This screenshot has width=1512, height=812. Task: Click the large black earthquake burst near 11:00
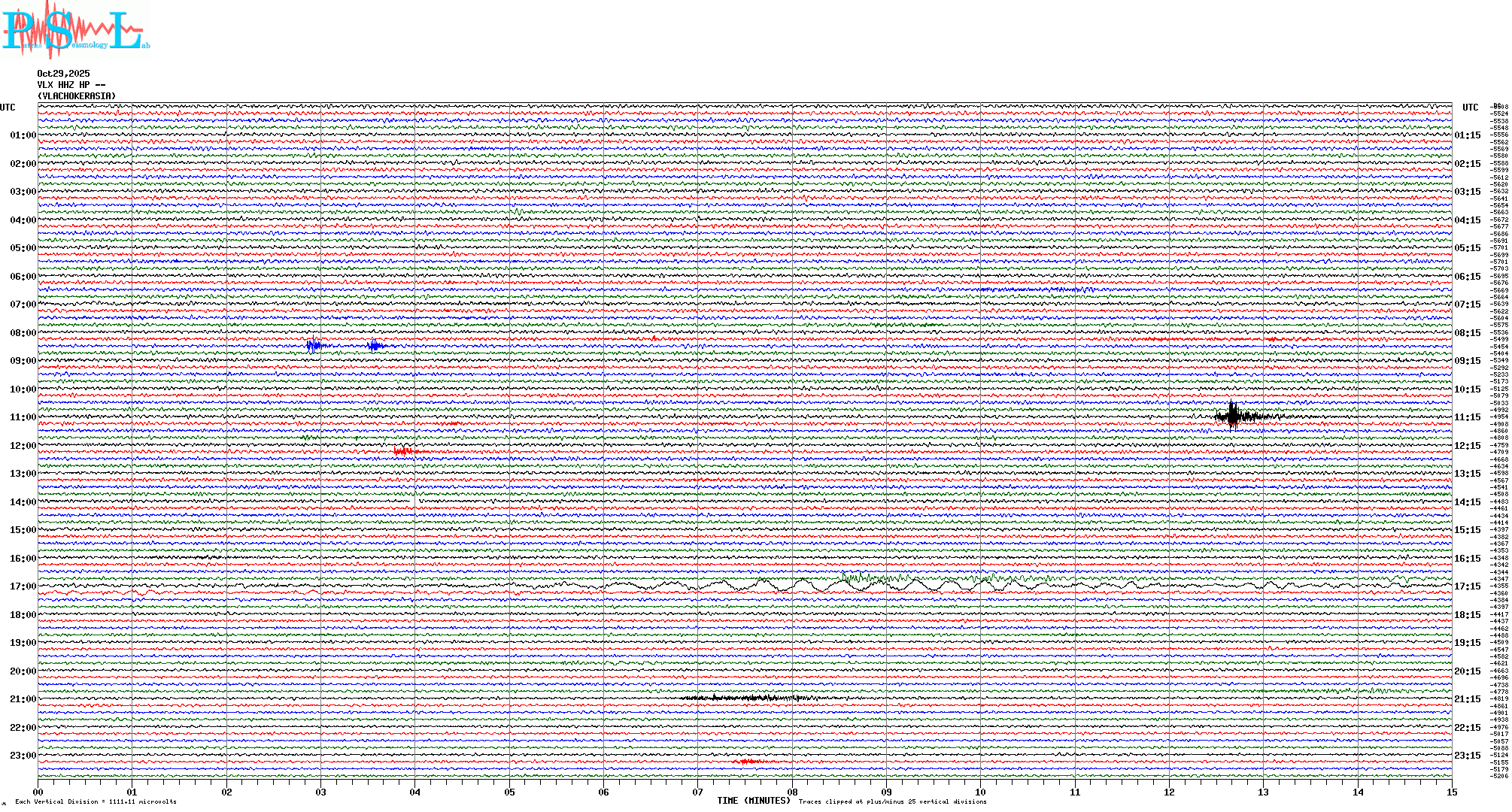(x=1234, y=416)
